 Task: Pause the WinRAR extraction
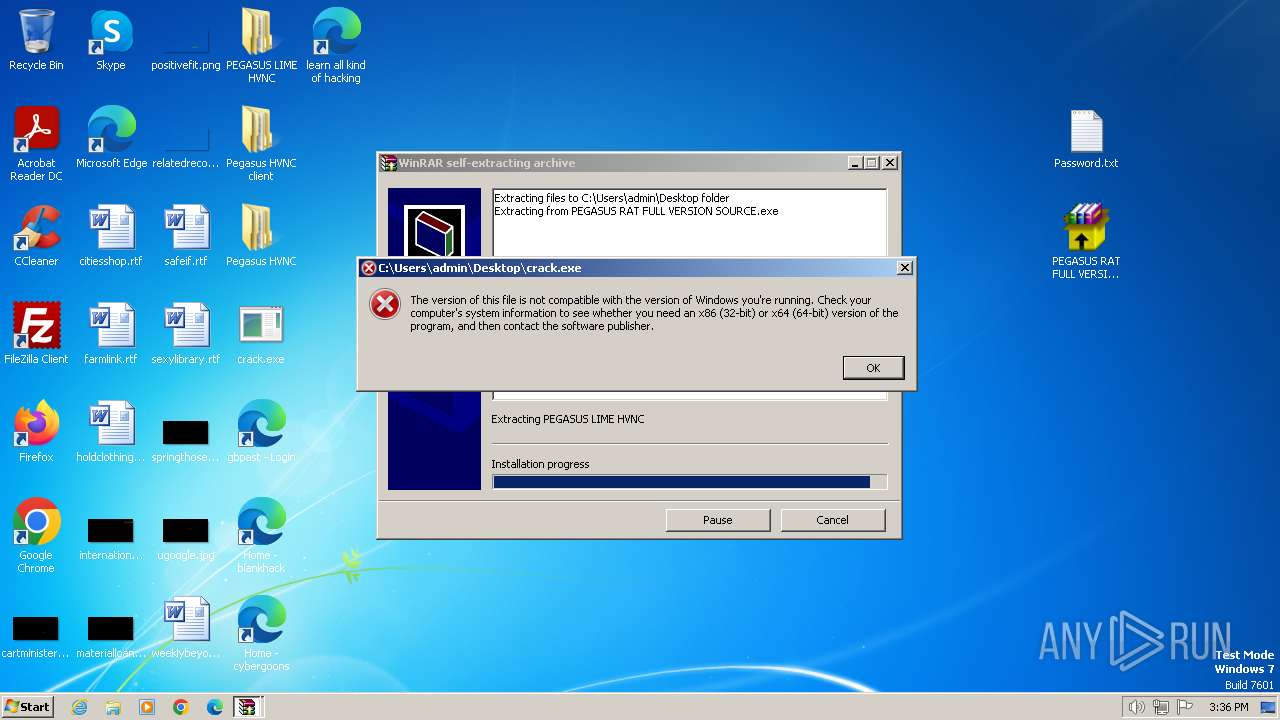pyautogui.click(x=717, y=520)
